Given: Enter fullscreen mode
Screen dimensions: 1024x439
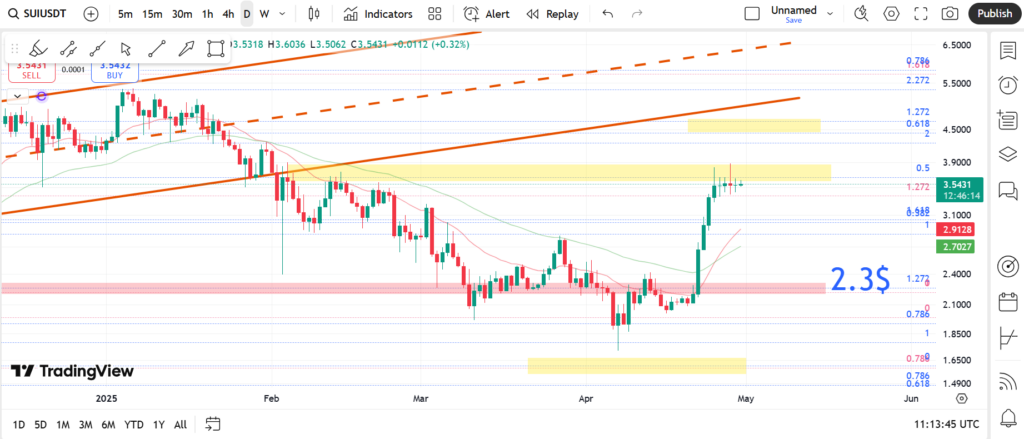Looking at the screenshot, I should pyautogui.click(x=920, y=14).
